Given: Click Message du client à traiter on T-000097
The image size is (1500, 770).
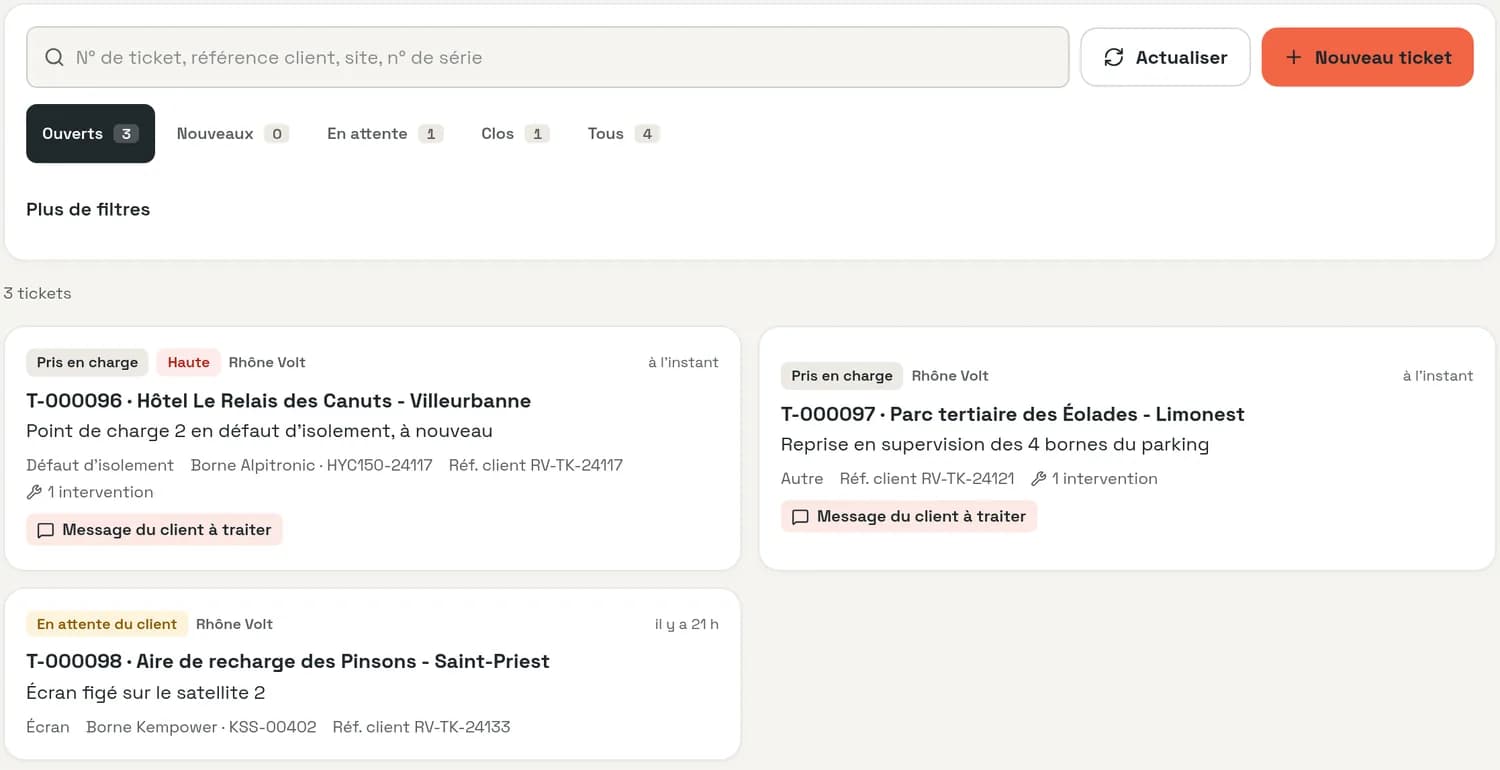Looking at the screenshot, I should (909, 517).
